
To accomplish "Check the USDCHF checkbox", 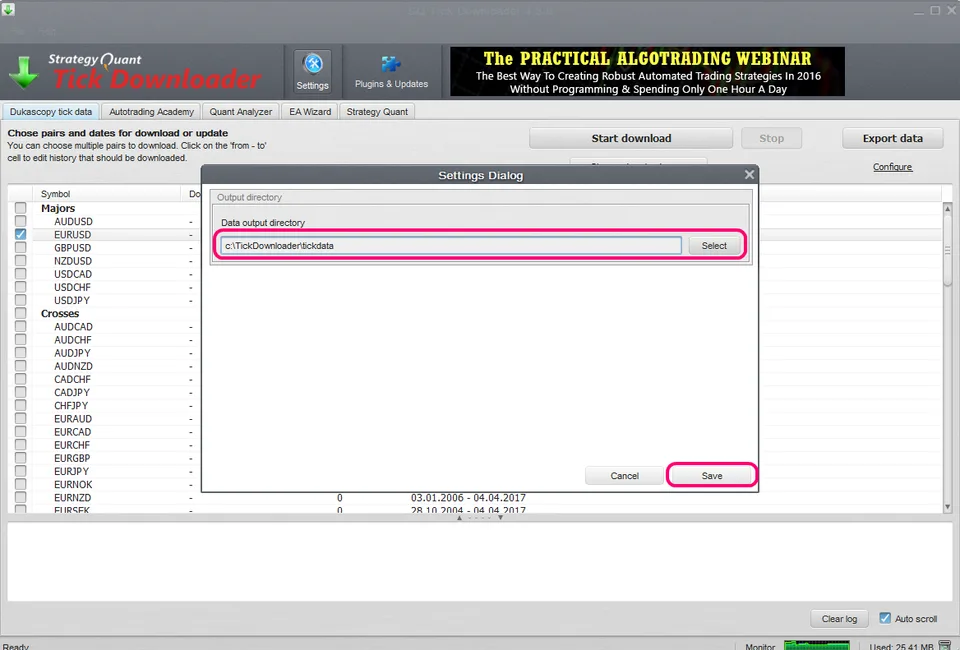I will [21, 287].
